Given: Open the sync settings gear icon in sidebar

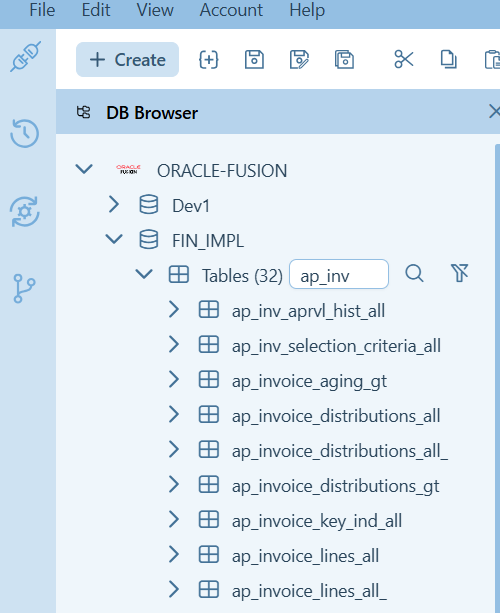Looking at the screenshot, I should pyautogui.click(x=25, y=212).
